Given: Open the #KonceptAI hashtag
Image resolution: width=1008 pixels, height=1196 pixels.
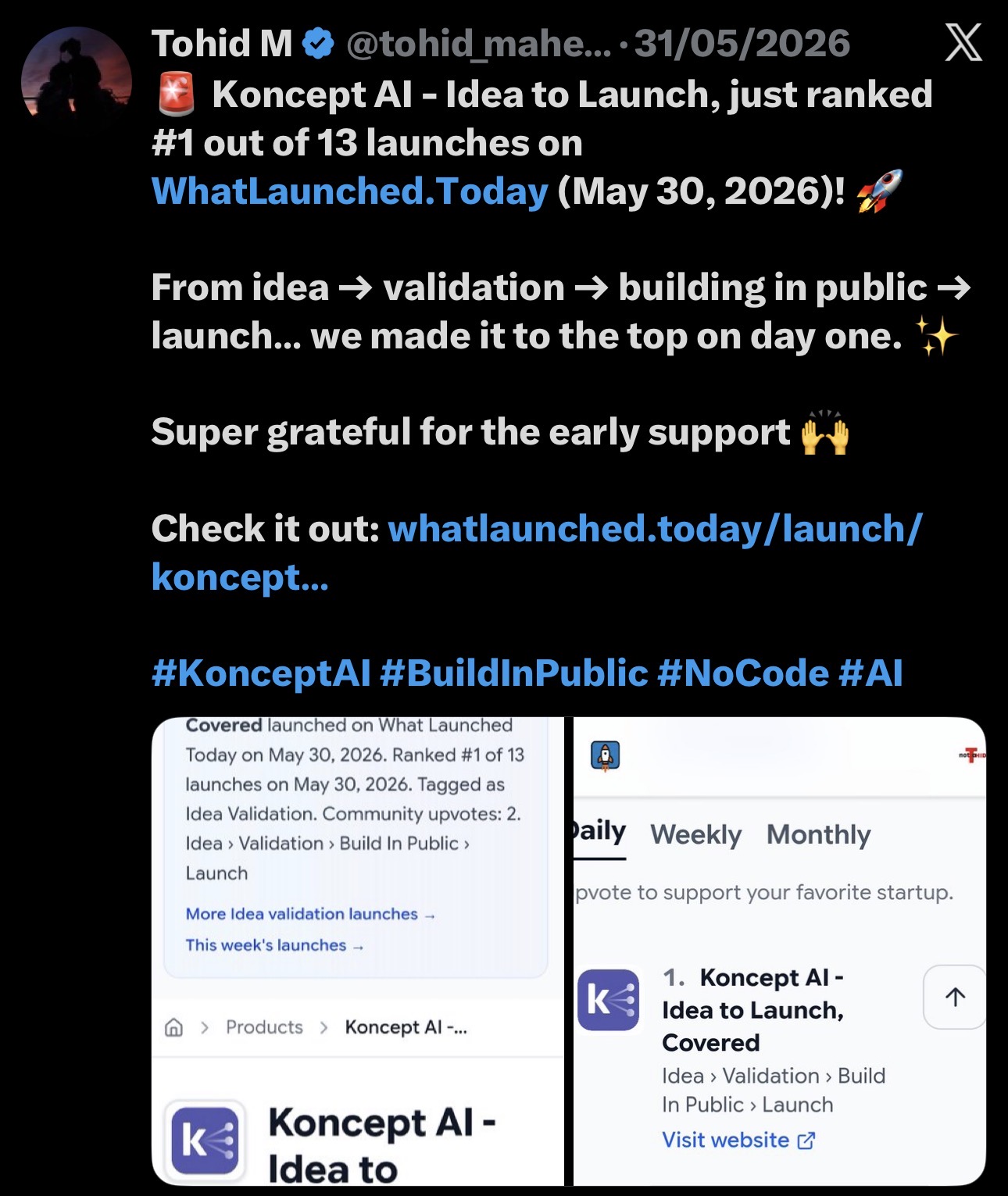Looking at the screenshot, I should point(261,673).
